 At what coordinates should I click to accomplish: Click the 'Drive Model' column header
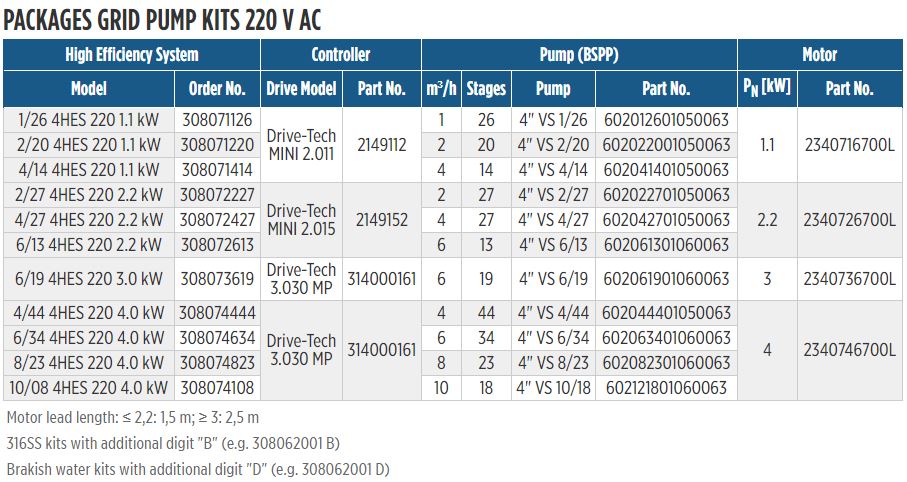pos(301,89)
